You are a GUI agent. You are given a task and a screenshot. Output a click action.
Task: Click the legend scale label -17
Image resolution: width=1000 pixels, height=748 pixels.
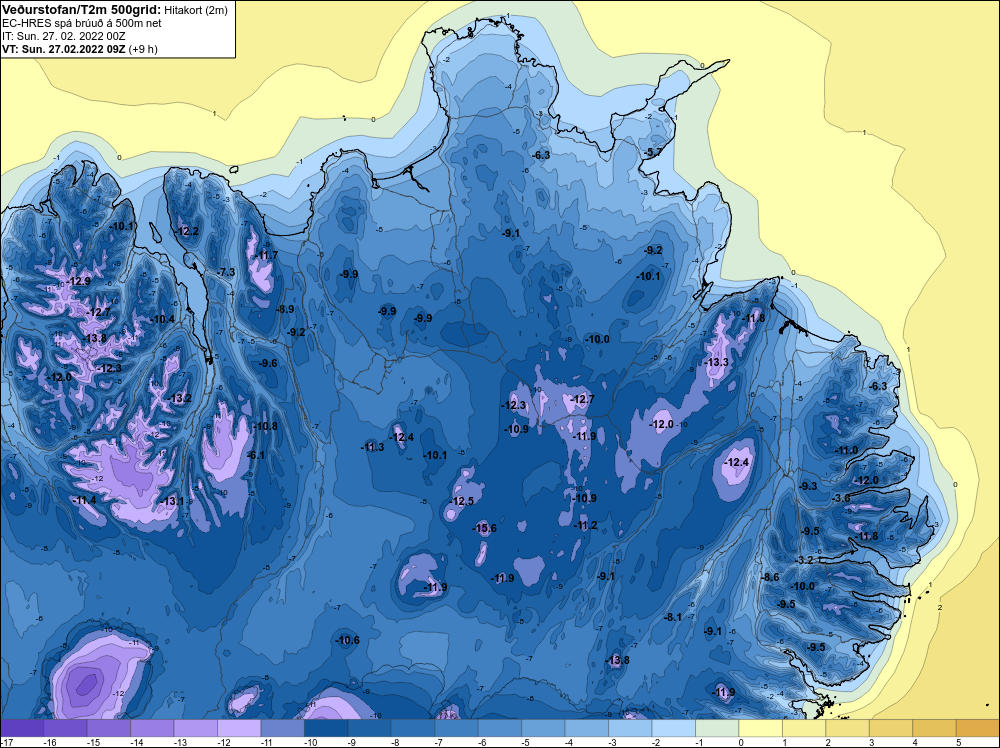coord(6,742)
